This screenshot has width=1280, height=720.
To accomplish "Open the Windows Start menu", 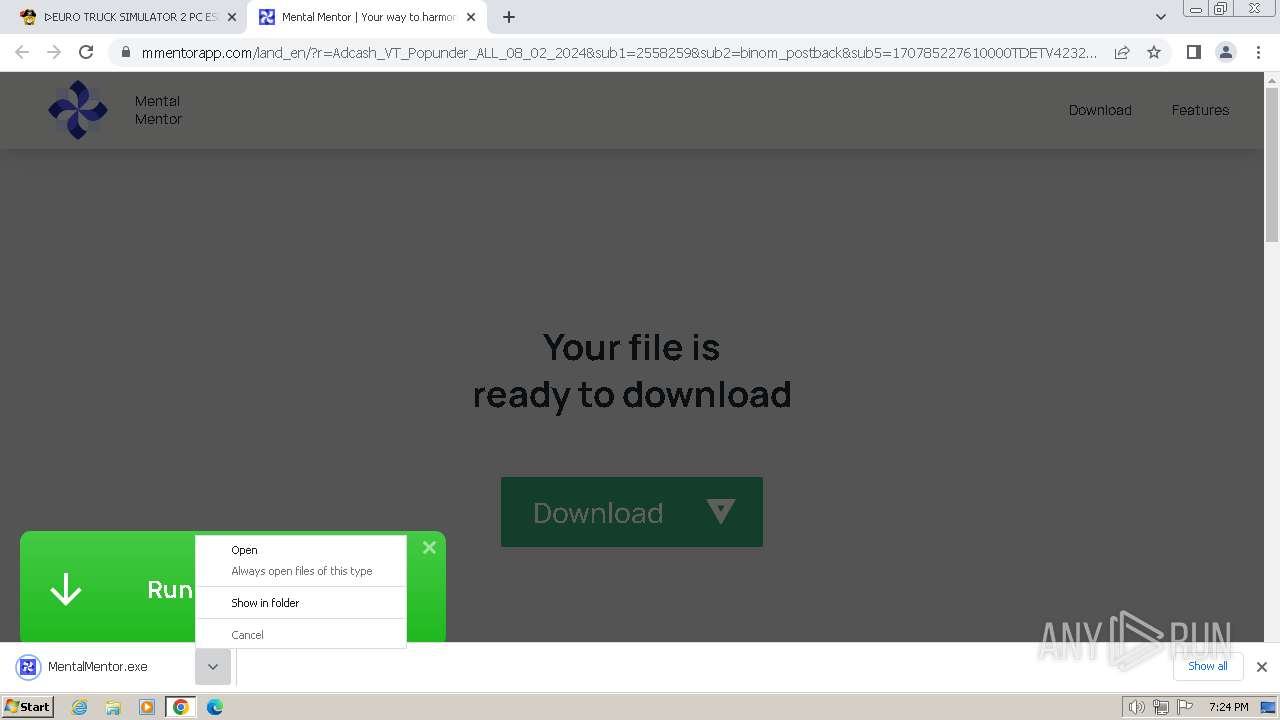I will point(28,706).
